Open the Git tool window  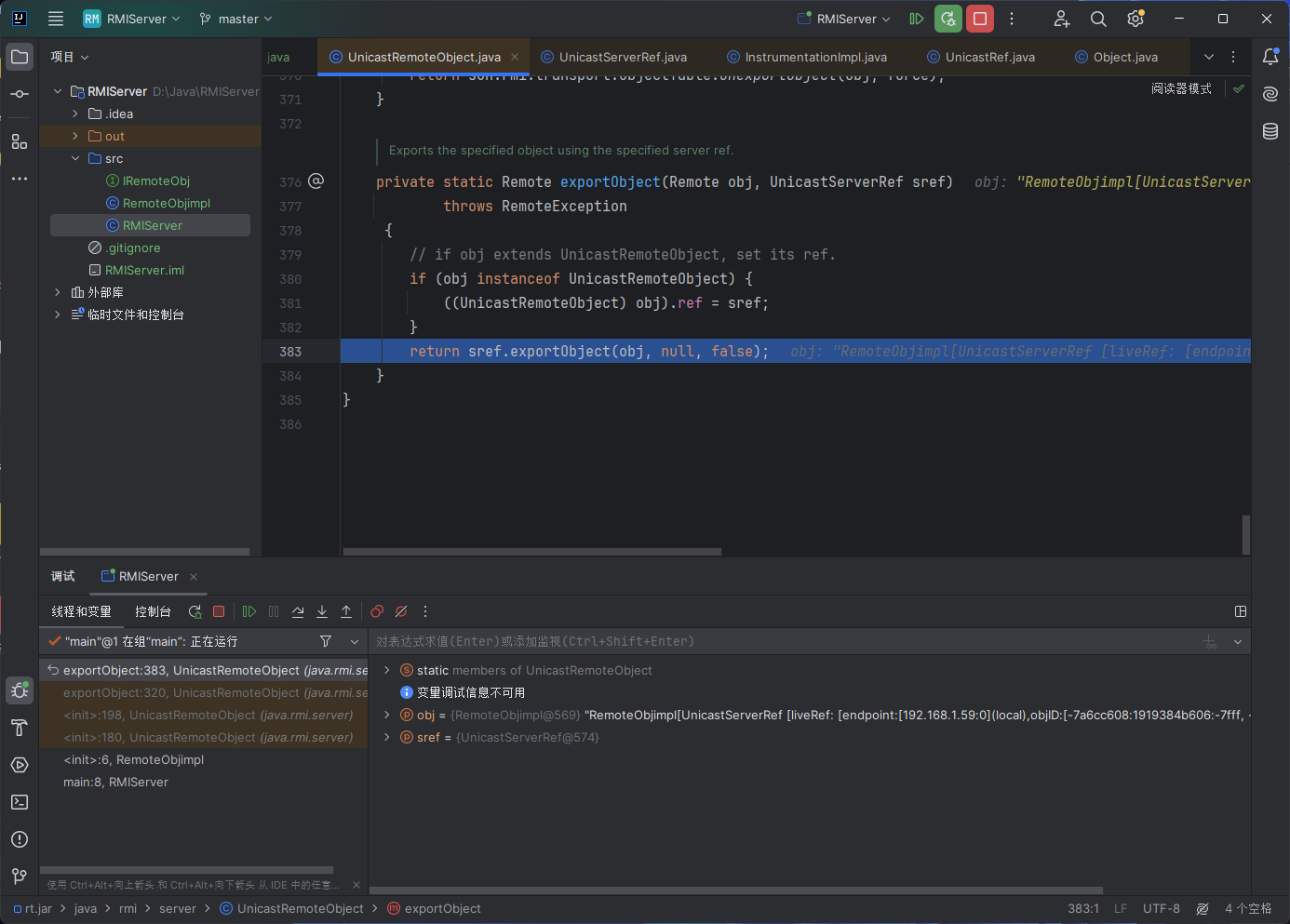tap(20, 877)
